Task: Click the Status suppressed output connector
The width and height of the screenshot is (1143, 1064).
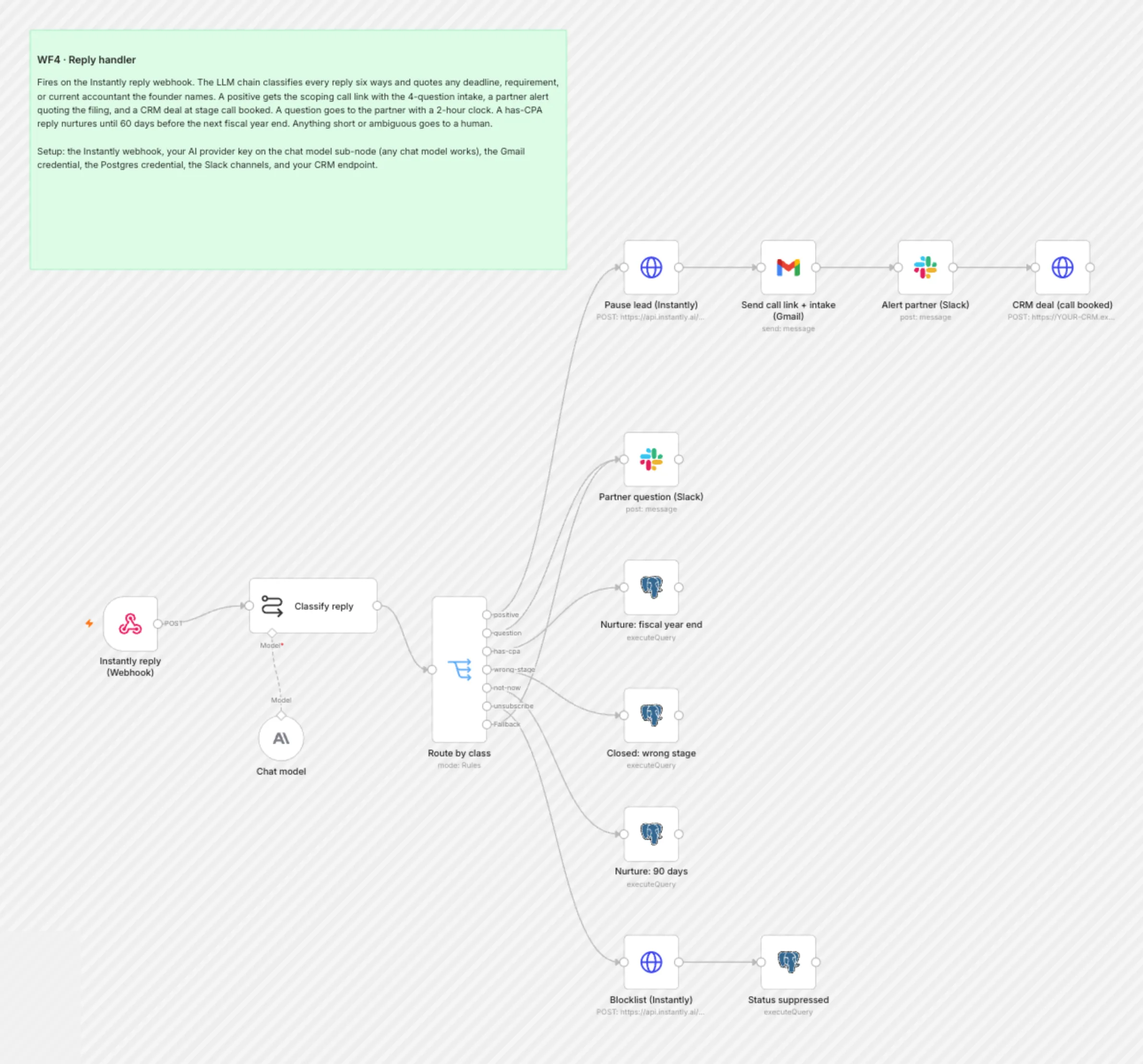Action: click(815, 962)
